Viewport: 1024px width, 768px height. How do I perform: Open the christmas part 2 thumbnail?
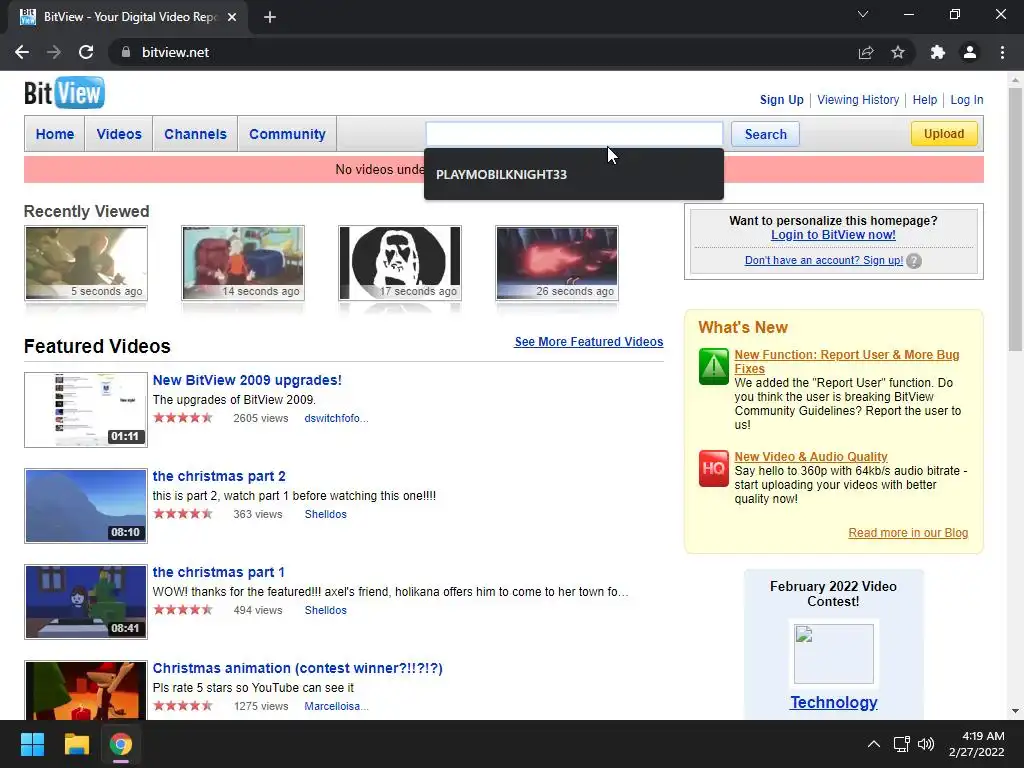pyautogui.click(x=86, y=506)
